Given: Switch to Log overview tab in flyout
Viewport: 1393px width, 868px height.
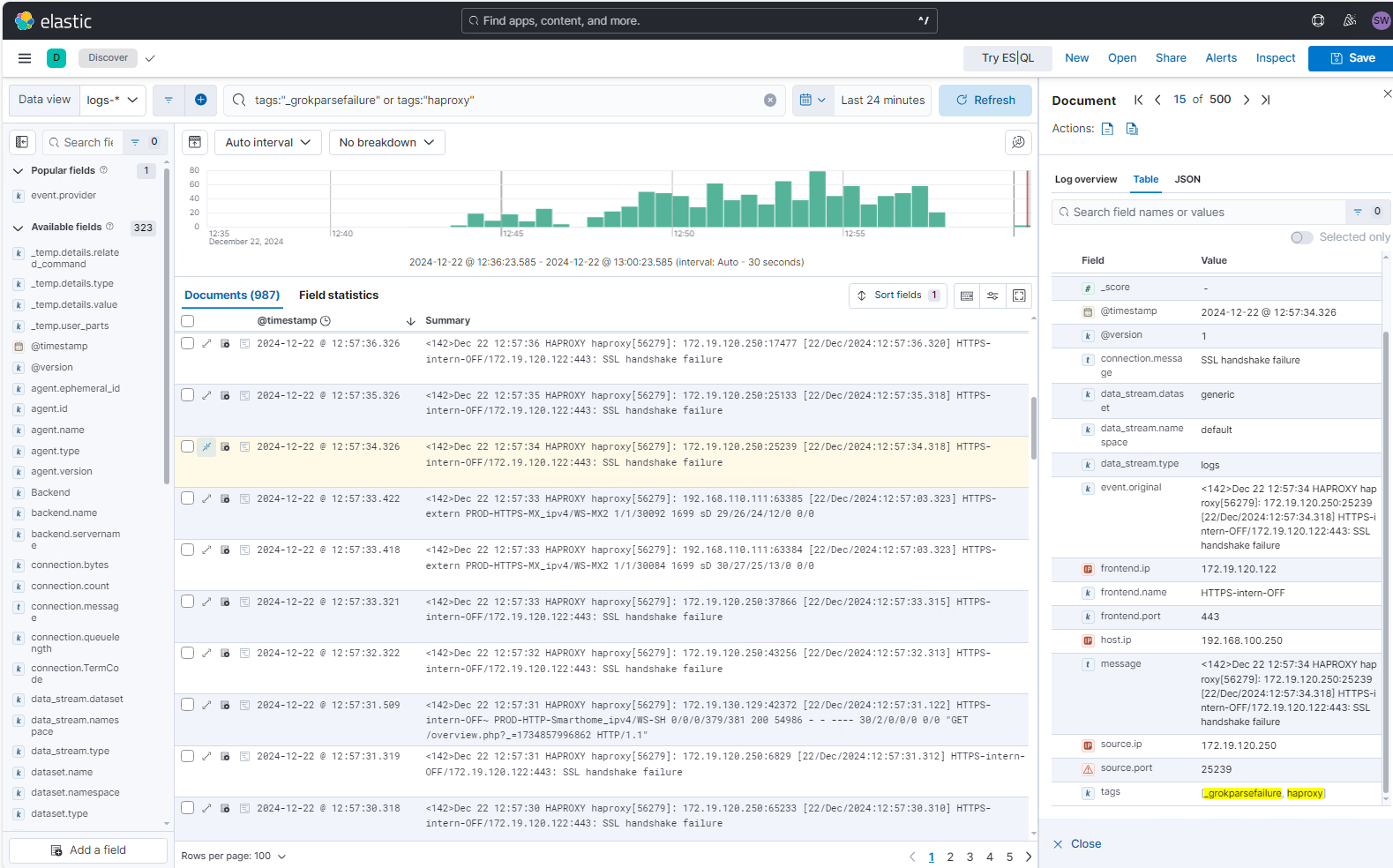Looking at the screenshot, I should tap(1086, 180).
